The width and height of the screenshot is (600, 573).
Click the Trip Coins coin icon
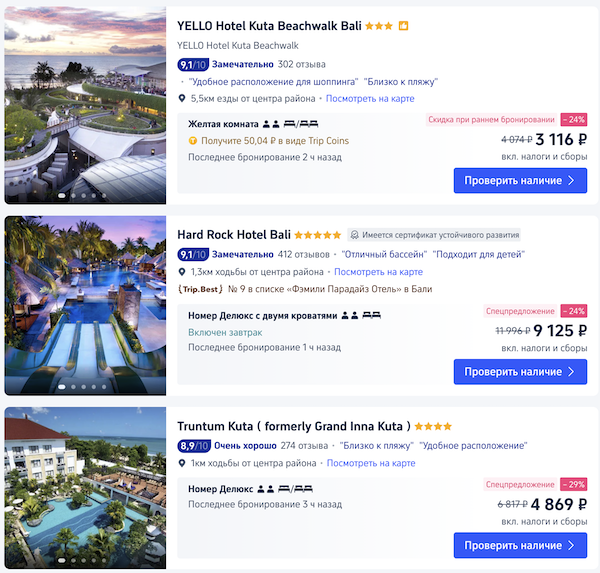click(x=193, y=141)
